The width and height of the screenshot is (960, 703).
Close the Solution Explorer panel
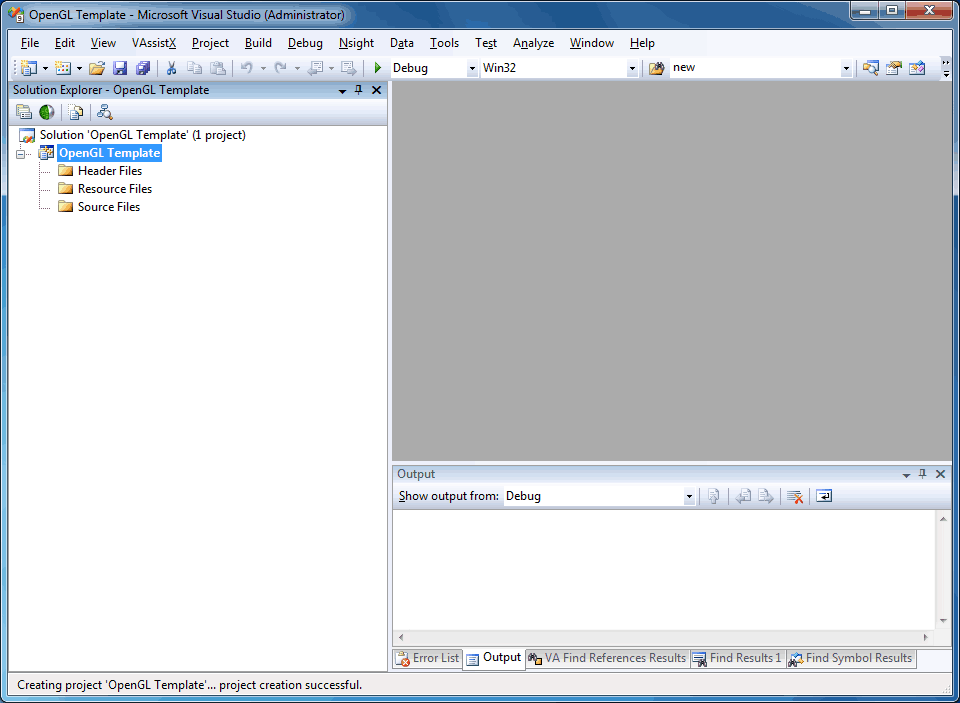(x=377, y=91)
